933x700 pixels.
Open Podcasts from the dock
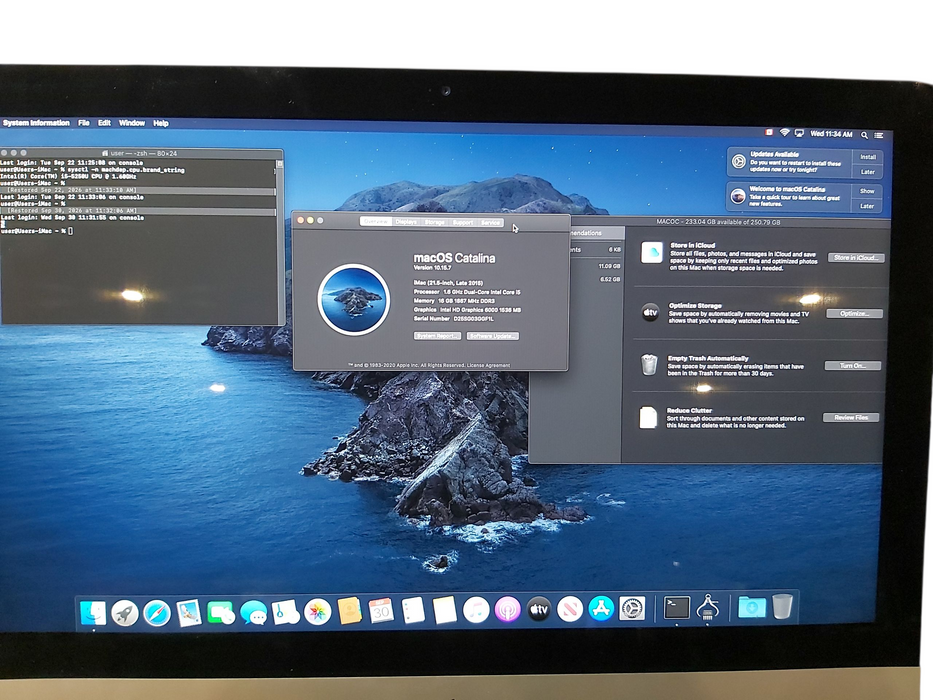point(507,610)
